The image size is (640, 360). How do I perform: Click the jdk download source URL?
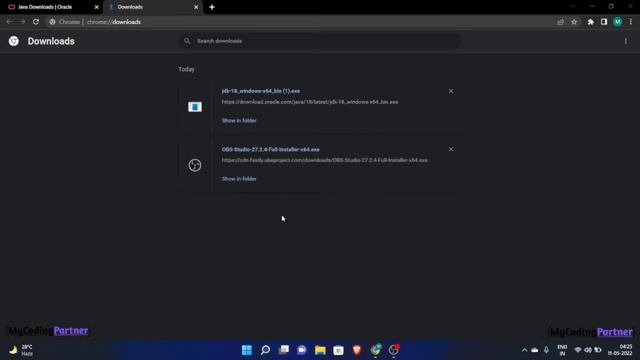[x=310, y=102]
